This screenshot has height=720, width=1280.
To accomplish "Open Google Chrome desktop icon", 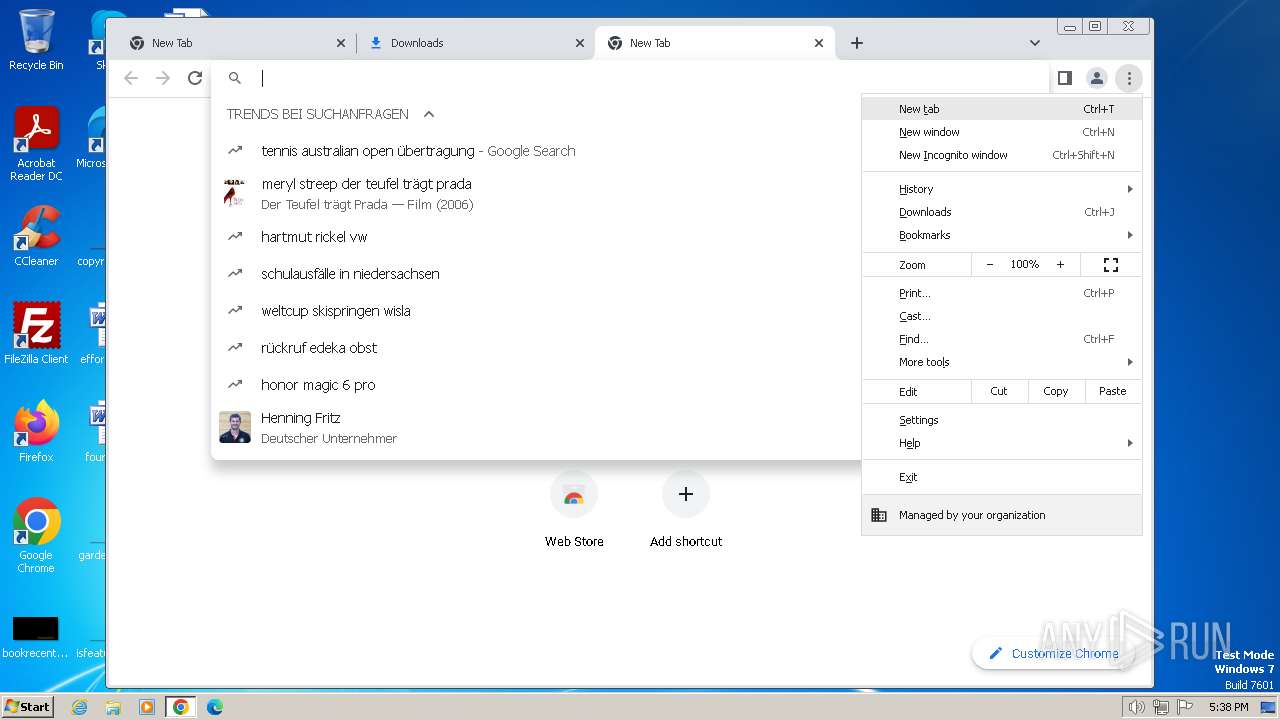I will 36,536.
